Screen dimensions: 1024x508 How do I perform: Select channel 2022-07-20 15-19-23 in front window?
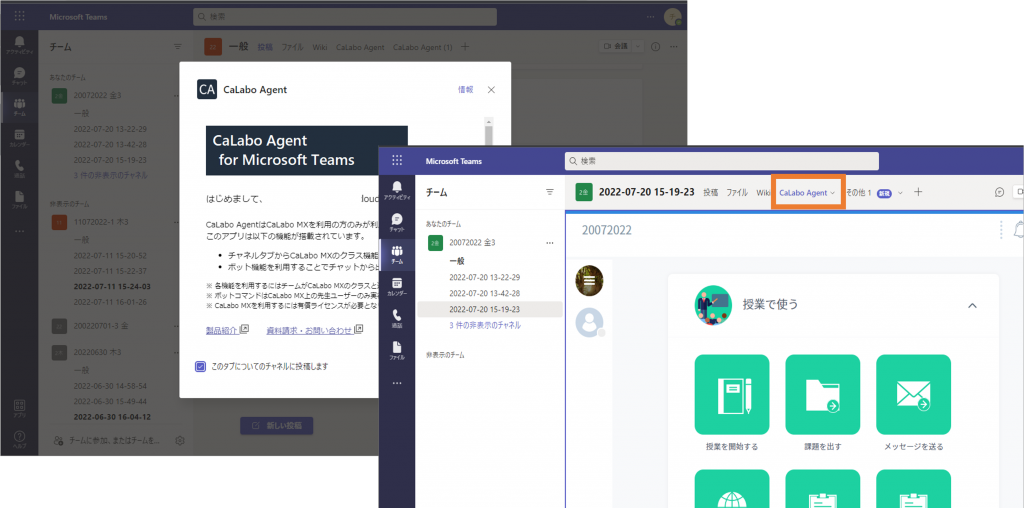point(489,309)
